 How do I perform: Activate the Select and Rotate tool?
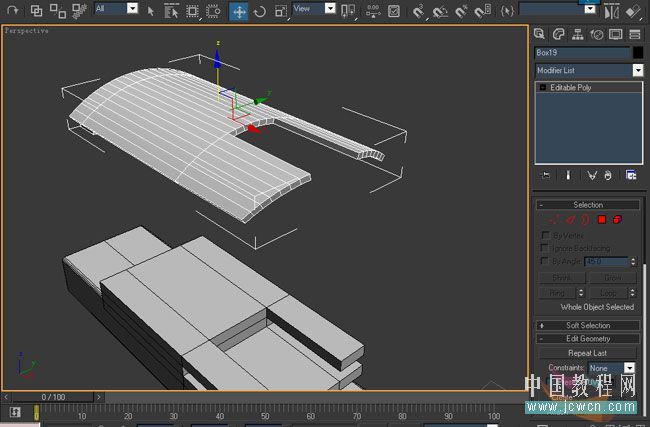click(260, 12)
